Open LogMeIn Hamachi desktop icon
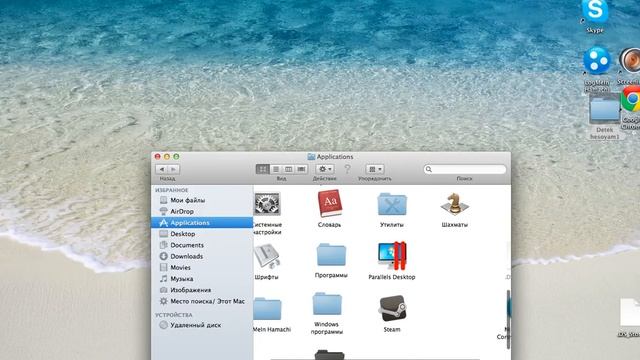The width and height of the screenshot is (640, 360). tap(597, 61)
